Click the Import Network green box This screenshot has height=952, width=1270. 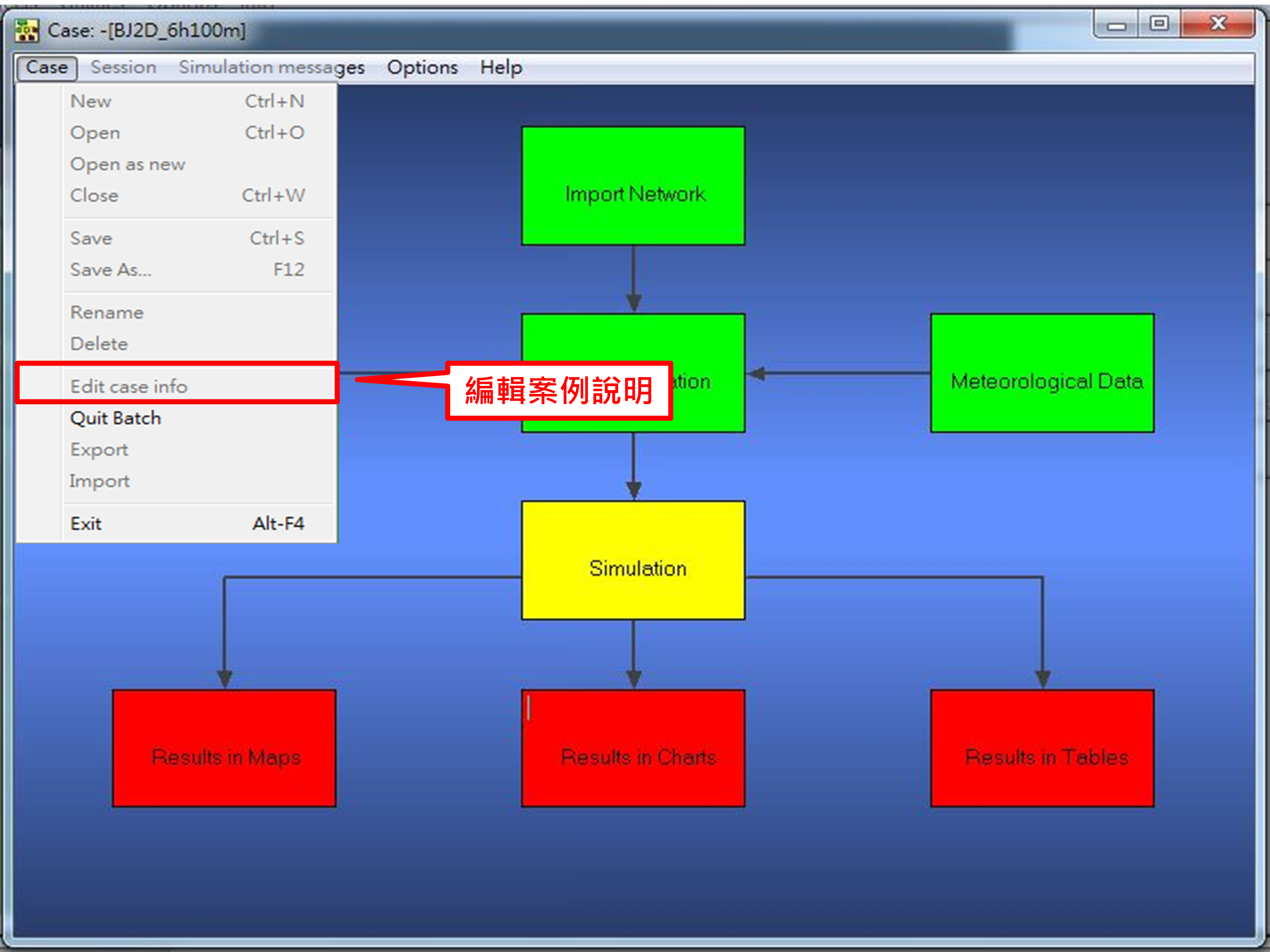pos(633,186)
